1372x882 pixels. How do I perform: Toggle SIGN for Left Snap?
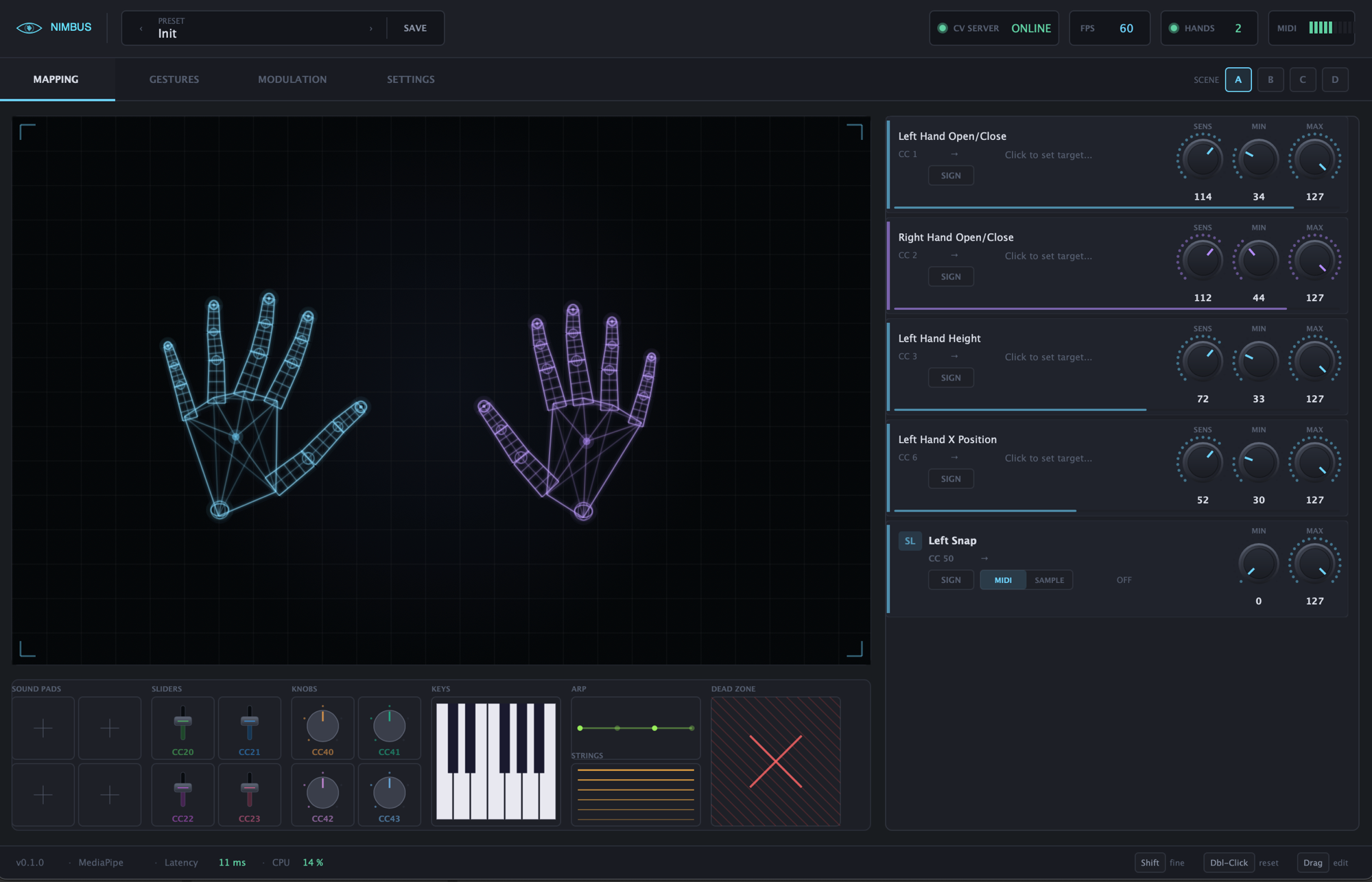click(951, 580)
